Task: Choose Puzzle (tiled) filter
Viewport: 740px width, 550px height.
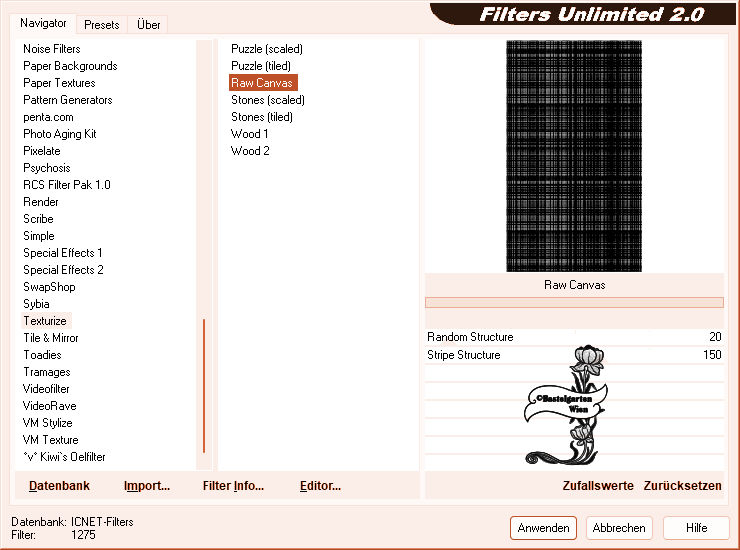Action: click(x=261, y=66)
